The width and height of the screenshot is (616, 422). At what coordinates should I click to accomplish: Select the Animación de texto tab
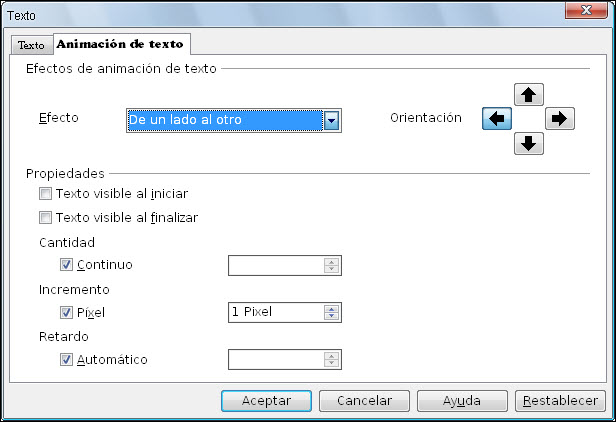[121, 44]
